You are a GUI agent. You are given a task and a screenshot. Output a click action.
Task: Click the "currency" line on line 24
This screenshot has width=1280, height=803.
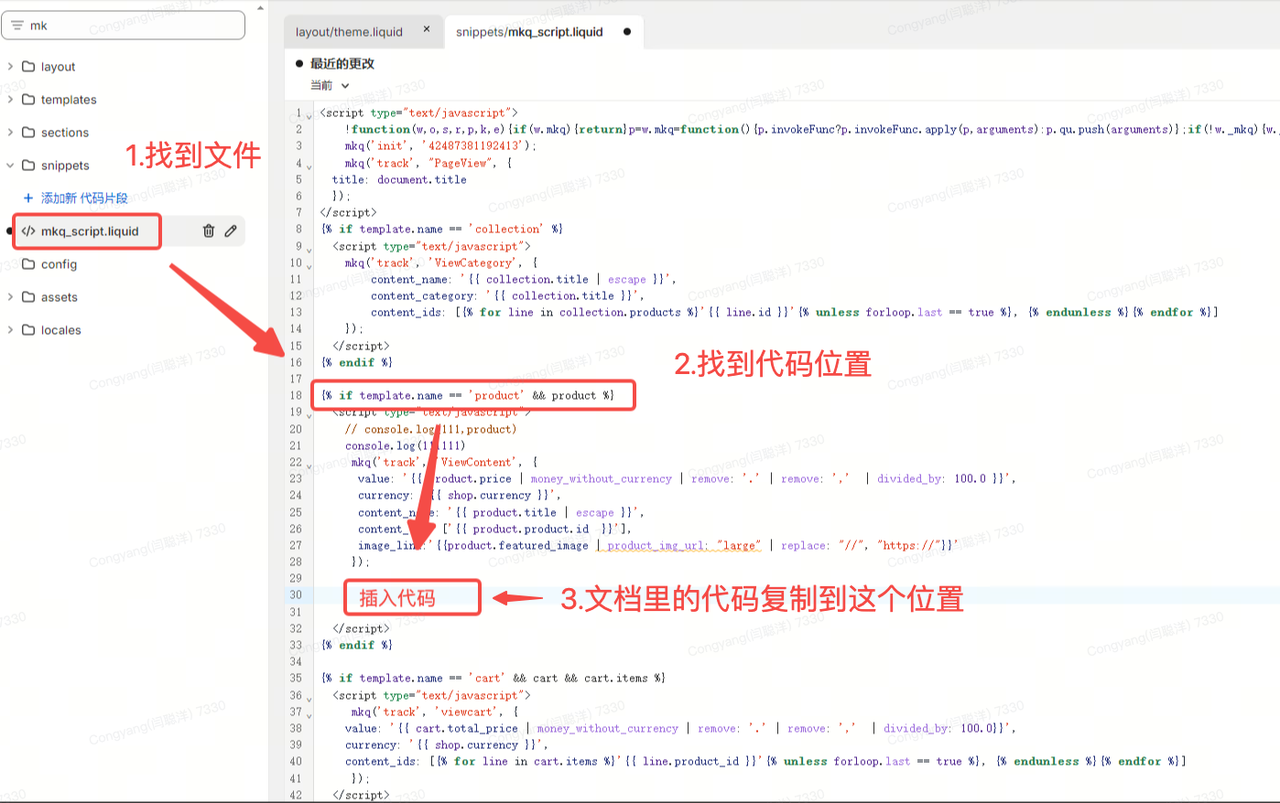pos(460,495)
